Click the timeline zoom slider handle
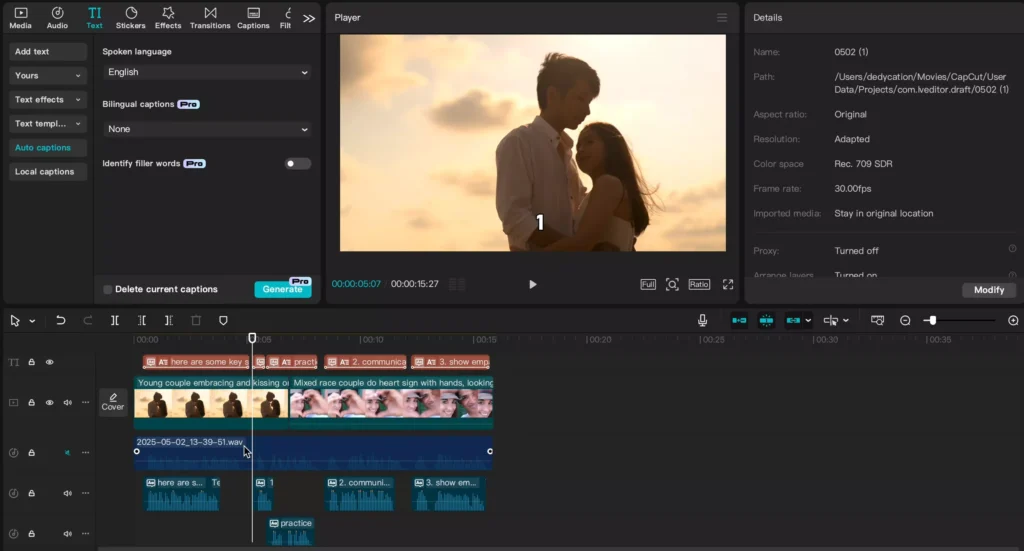 [933, 321]
